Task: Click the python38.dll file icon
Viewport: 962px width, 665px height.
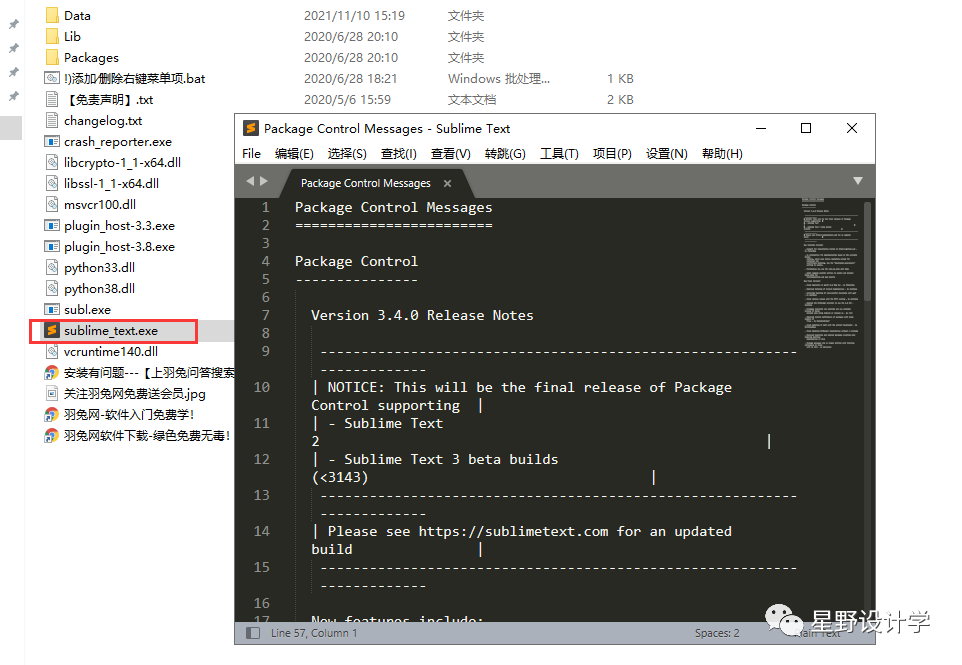Action: click(x=52, y=288)
